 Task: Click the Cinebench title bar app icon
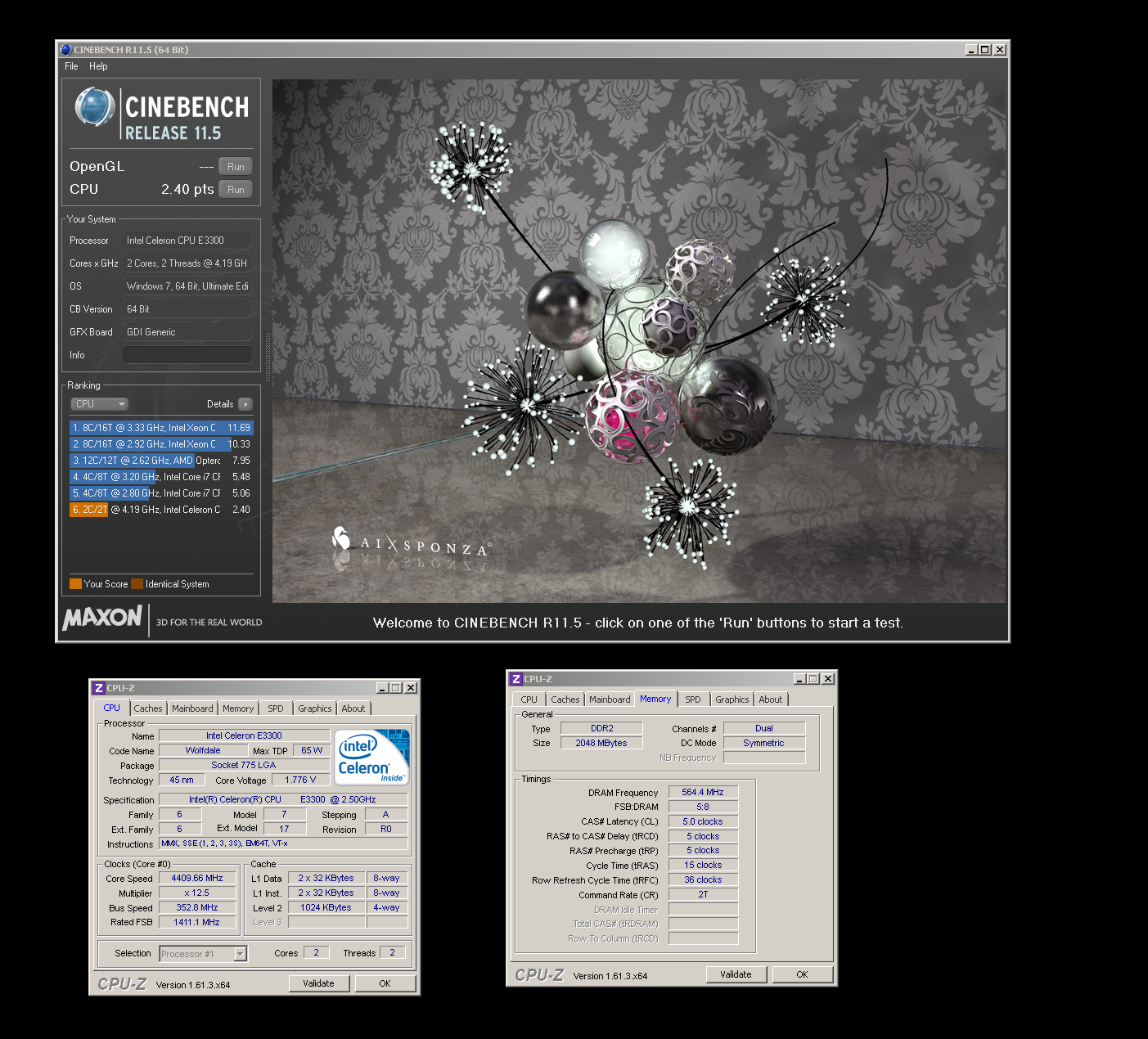(x=66, y=50)
